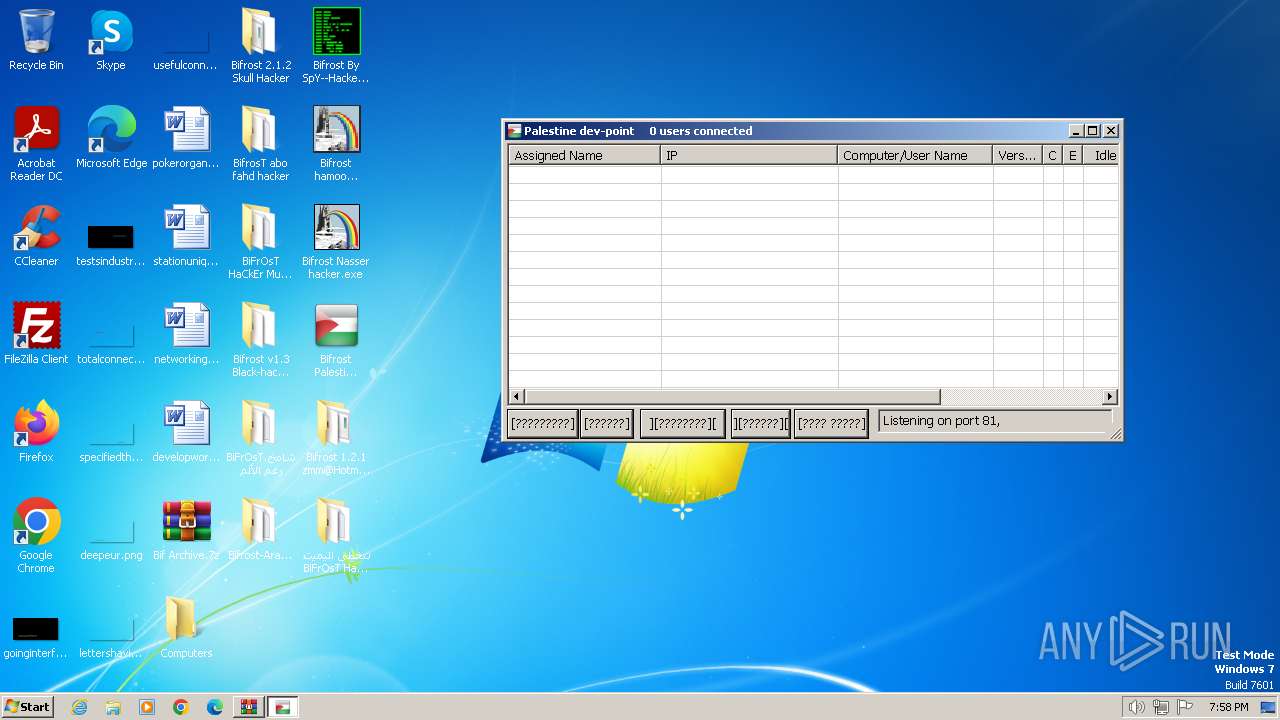Select the Bif Archive.7z WinRAR file
Viewport: 1280px width, 720px height.
(x=186, y=530)
